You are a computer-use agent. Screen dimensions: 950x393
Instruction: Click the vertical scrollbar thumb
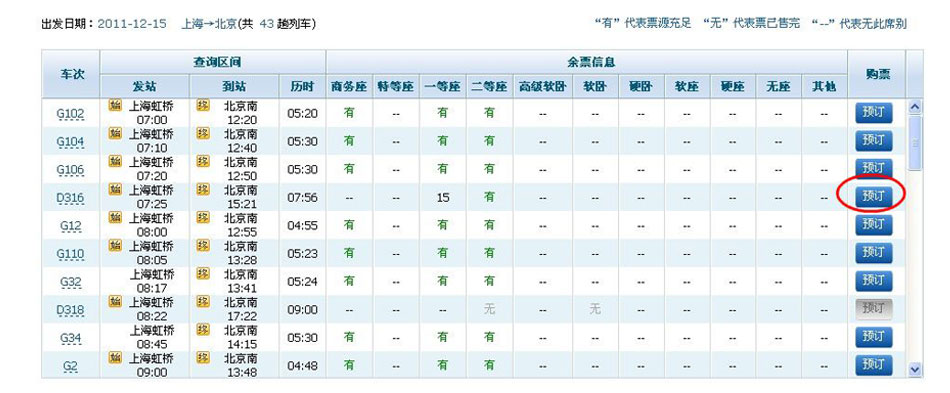click(915, 143)
